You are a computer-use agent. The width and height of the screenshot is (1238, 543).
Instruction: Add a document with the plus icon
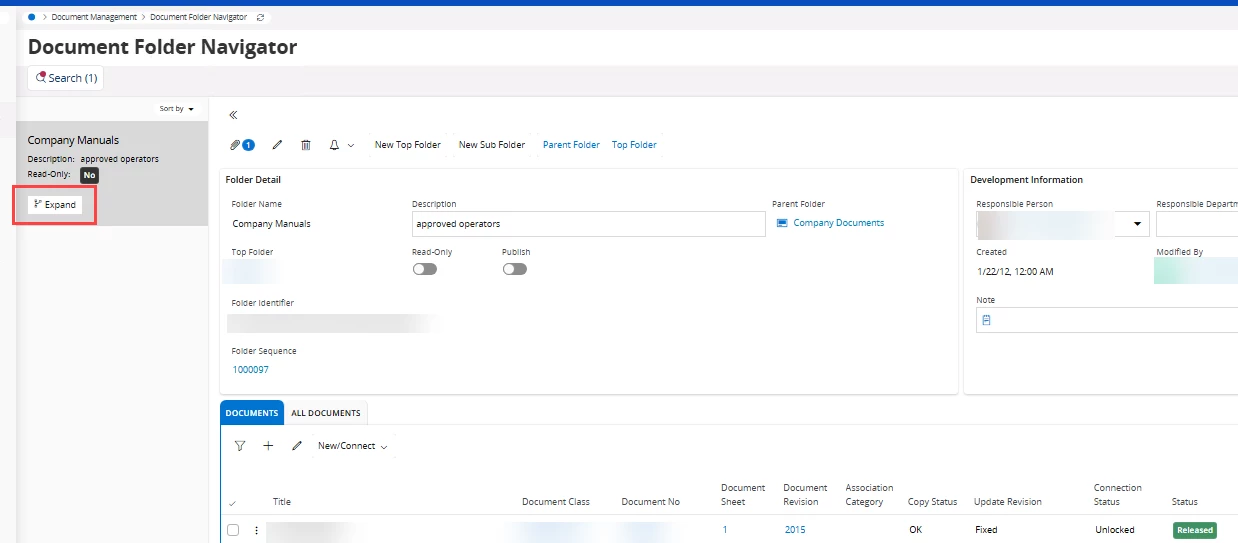(268, 446)
